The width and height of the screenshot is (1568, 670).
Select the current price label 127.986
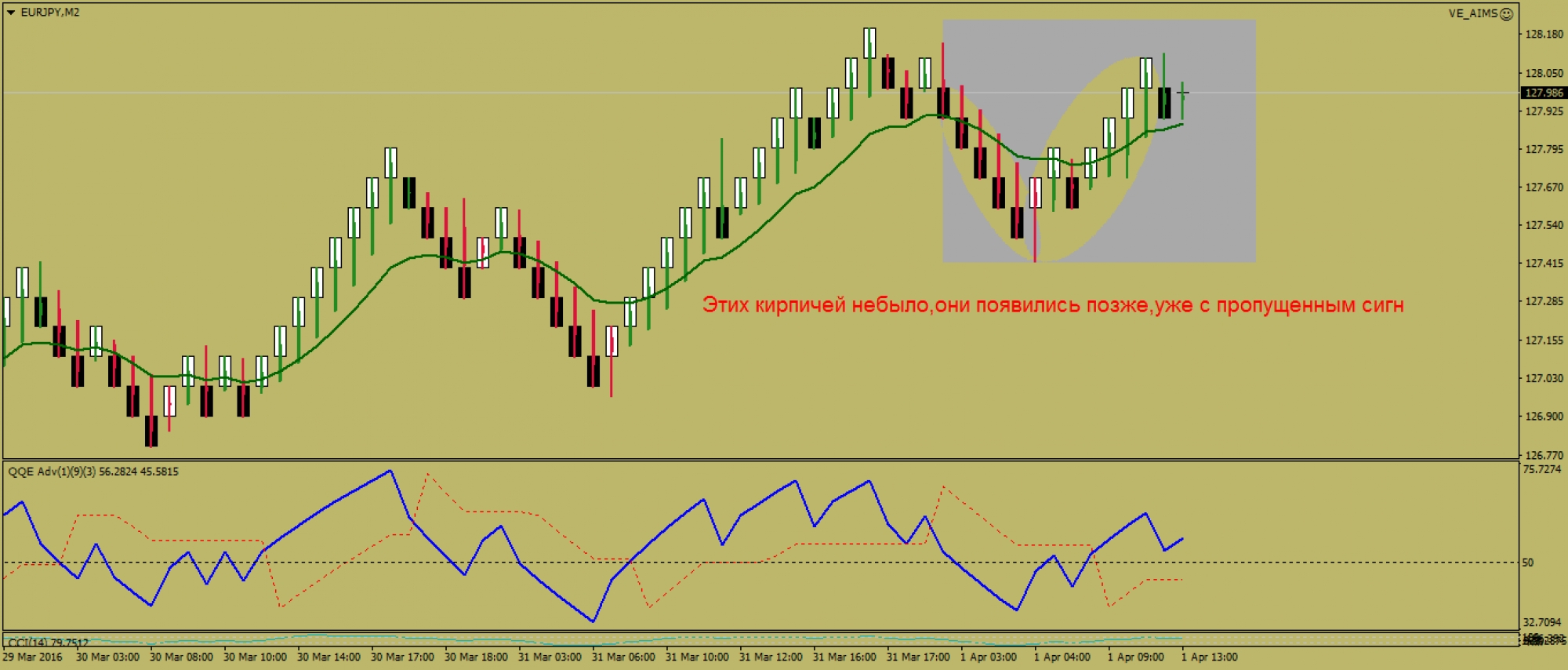coord(1543,93)
